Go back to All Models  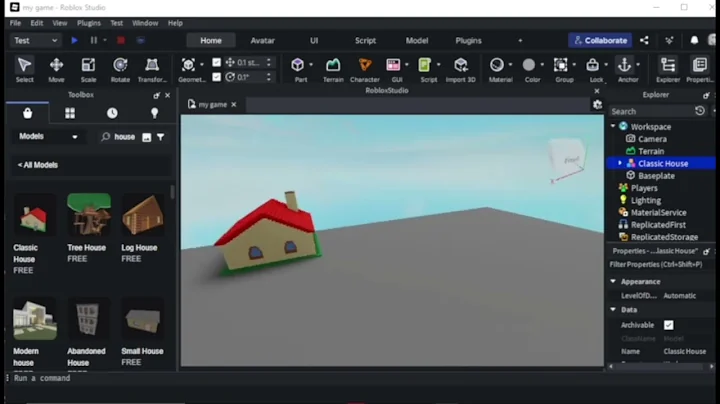pyautogui.click(x=38, y=165)
